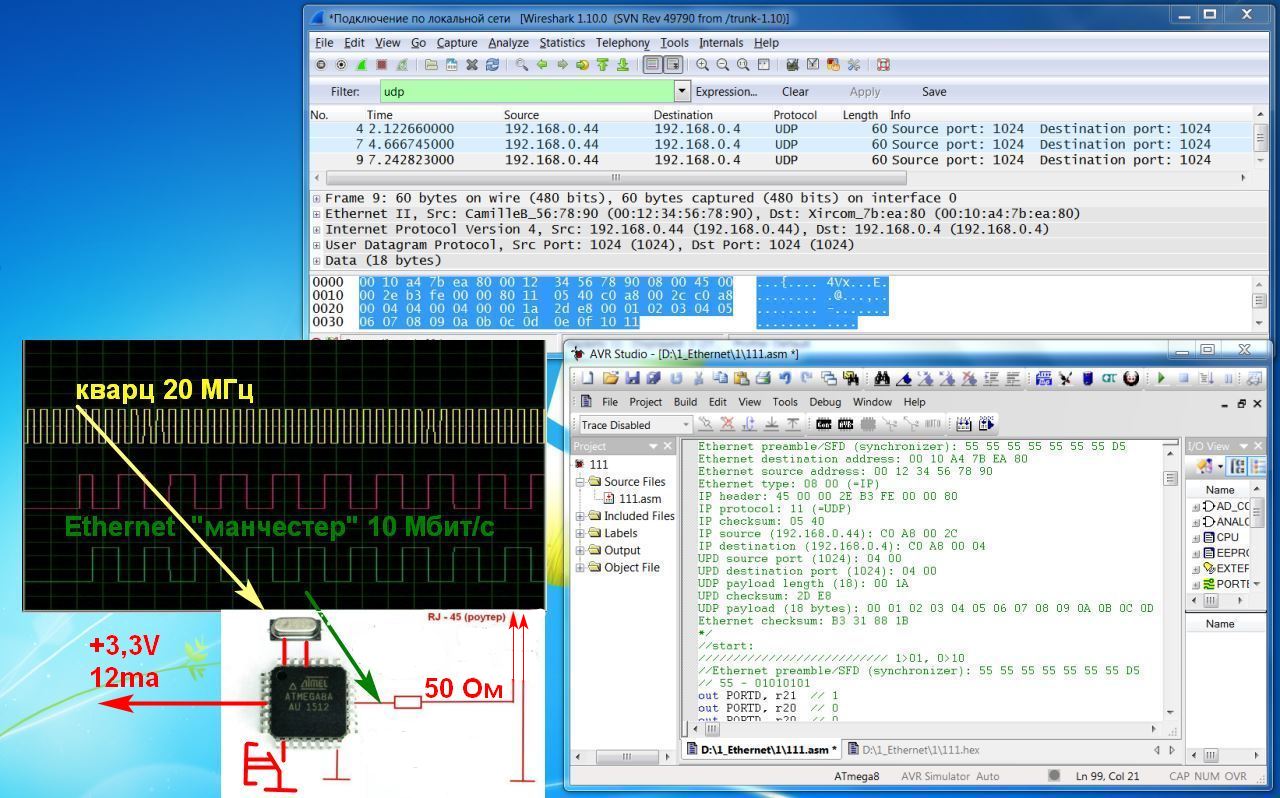Click the green Run arrow in AVR Studio
Image resolution: width=1280 pixels, height=798 pixels.
[1161, 379]
